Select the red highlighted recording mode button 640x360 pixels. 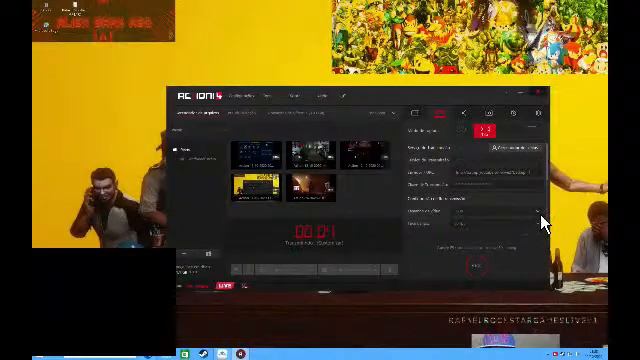[484, 131]
